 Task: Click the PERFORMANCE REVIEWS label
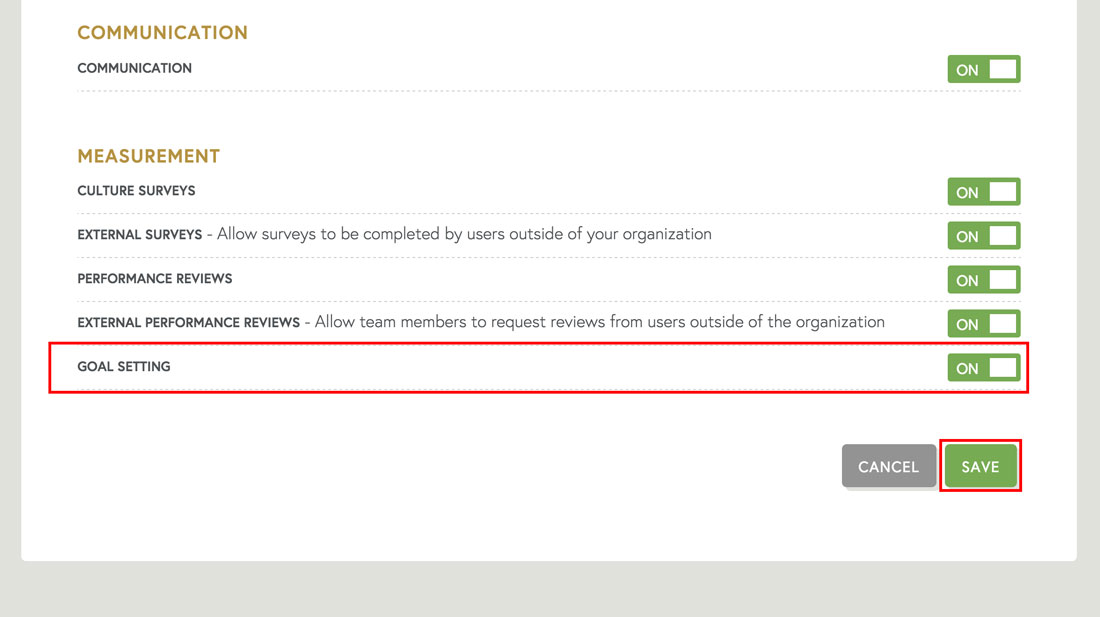(154, 278)
